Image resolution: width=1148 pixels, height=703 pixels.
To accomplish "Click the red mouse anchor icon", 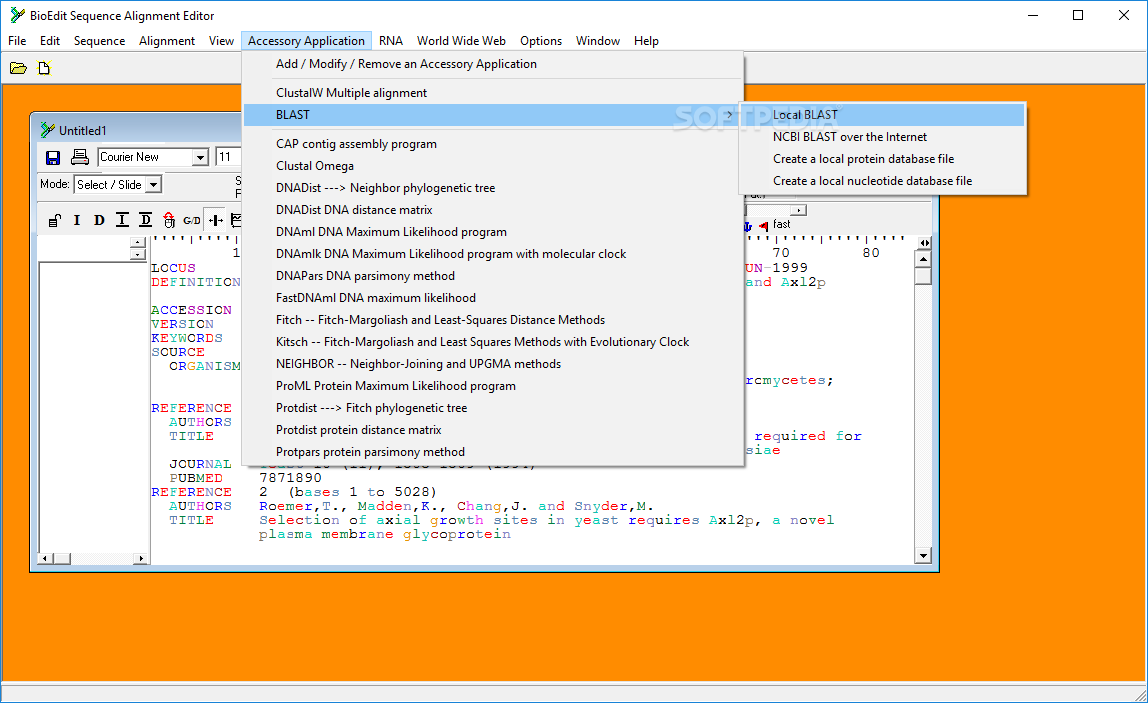I will tap(169, 220).
